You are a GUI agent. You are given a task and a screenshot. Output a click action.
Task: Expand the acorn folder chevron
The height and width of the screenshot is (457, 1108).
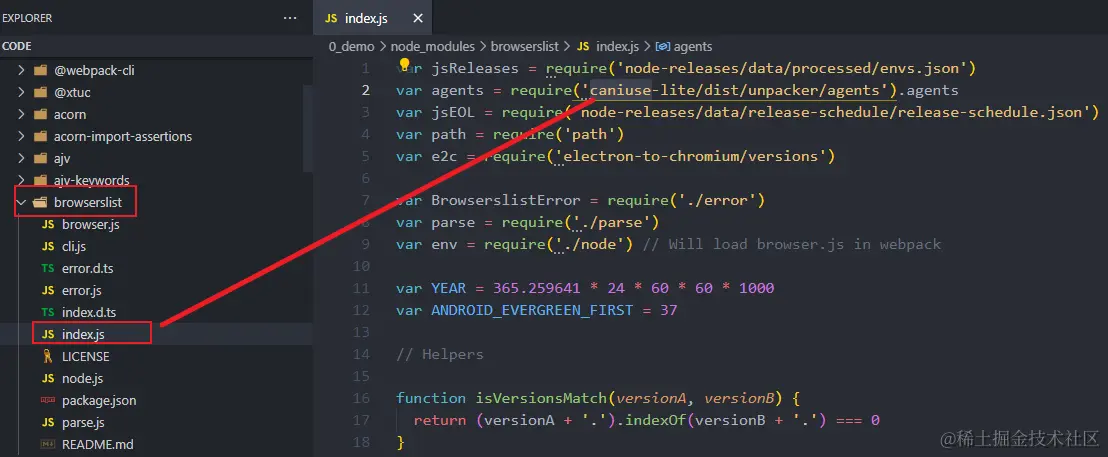coord(20,114)
